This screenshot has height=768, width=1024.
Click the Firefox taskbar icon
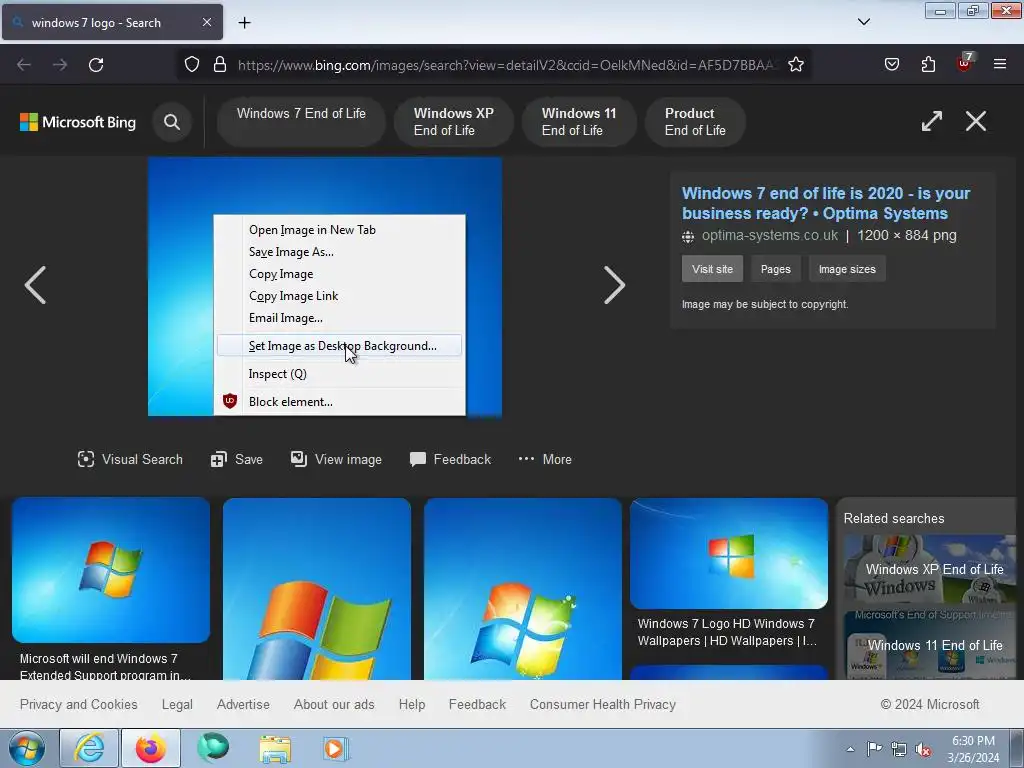[151, 748]
